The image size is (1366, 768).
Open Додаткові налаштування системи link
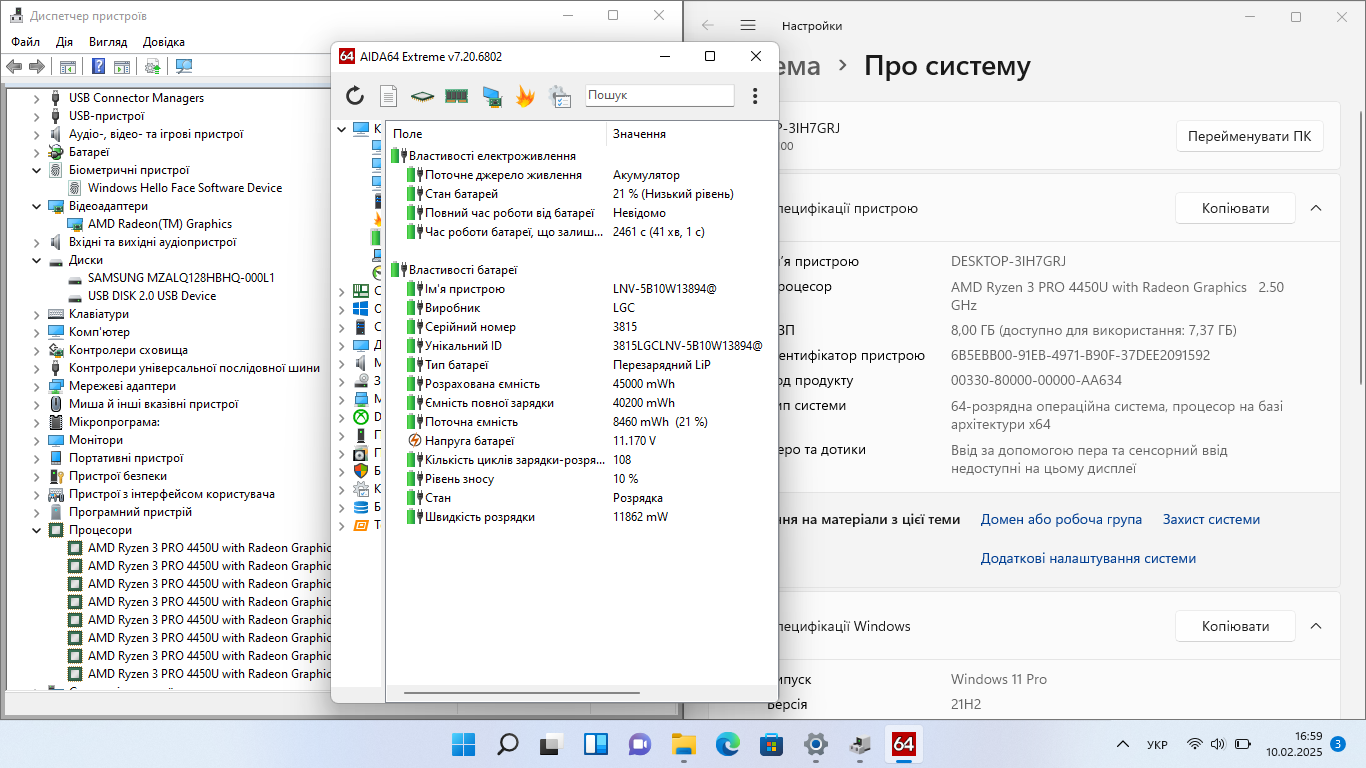[x=1088, y=558]
